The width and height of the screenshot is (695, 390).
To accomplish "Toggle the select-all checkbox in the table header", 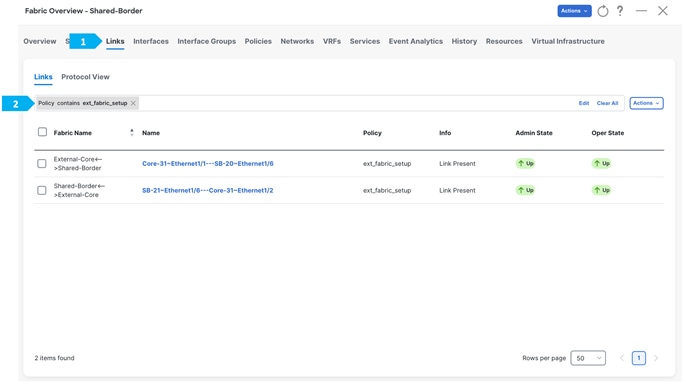I will pyautogui.click(x=42, y=132).
